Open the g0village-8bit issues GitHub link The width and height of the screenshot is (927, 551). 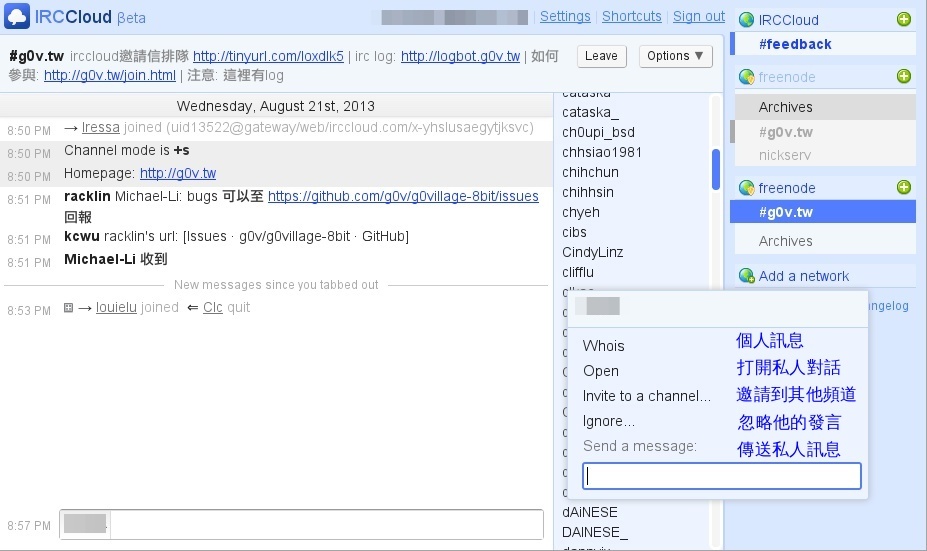click(403, 196)
